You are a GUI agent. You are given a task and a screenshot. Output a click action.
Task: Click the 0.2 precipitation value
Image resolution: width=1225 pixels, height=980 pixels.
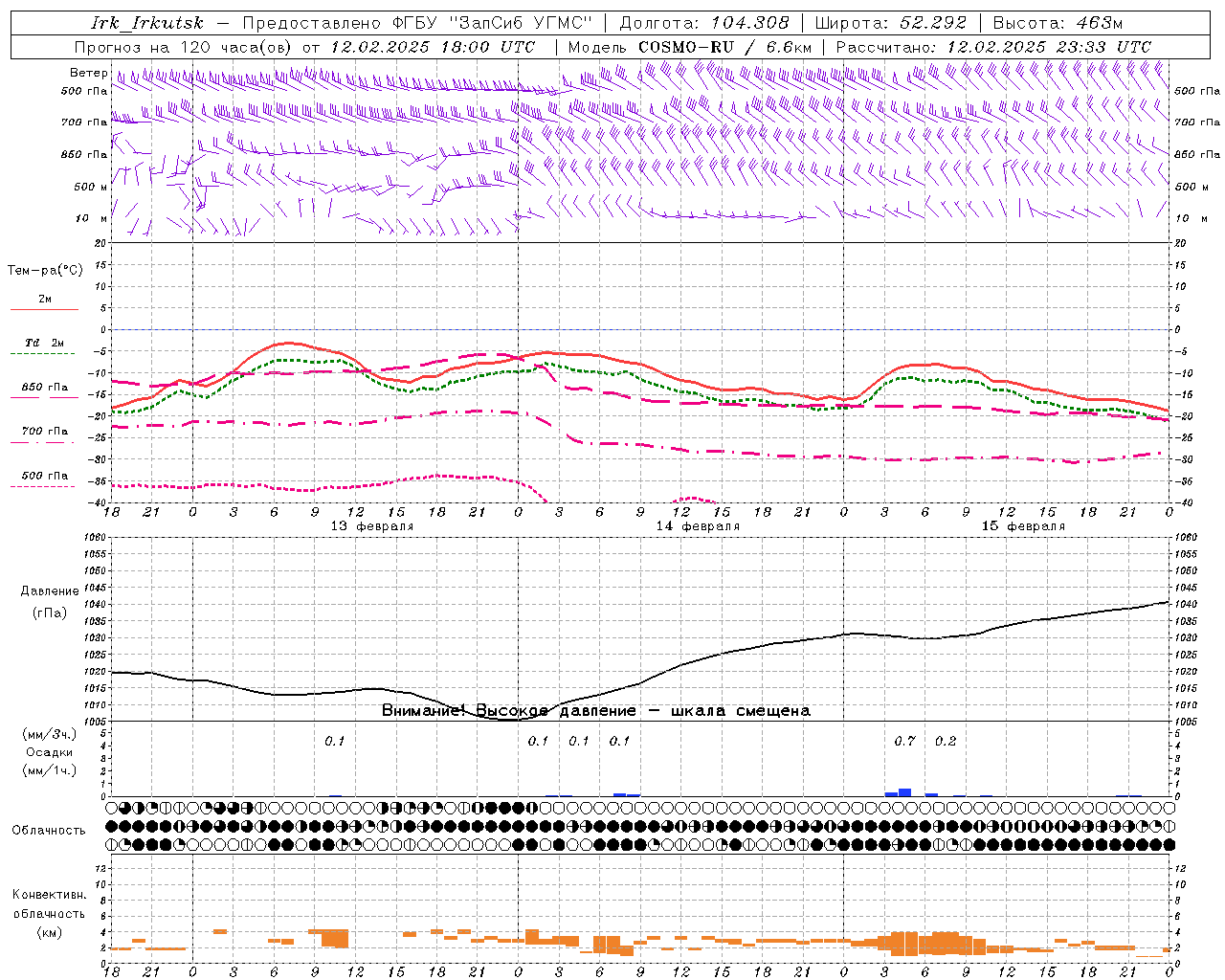click(x=946, y=741)
